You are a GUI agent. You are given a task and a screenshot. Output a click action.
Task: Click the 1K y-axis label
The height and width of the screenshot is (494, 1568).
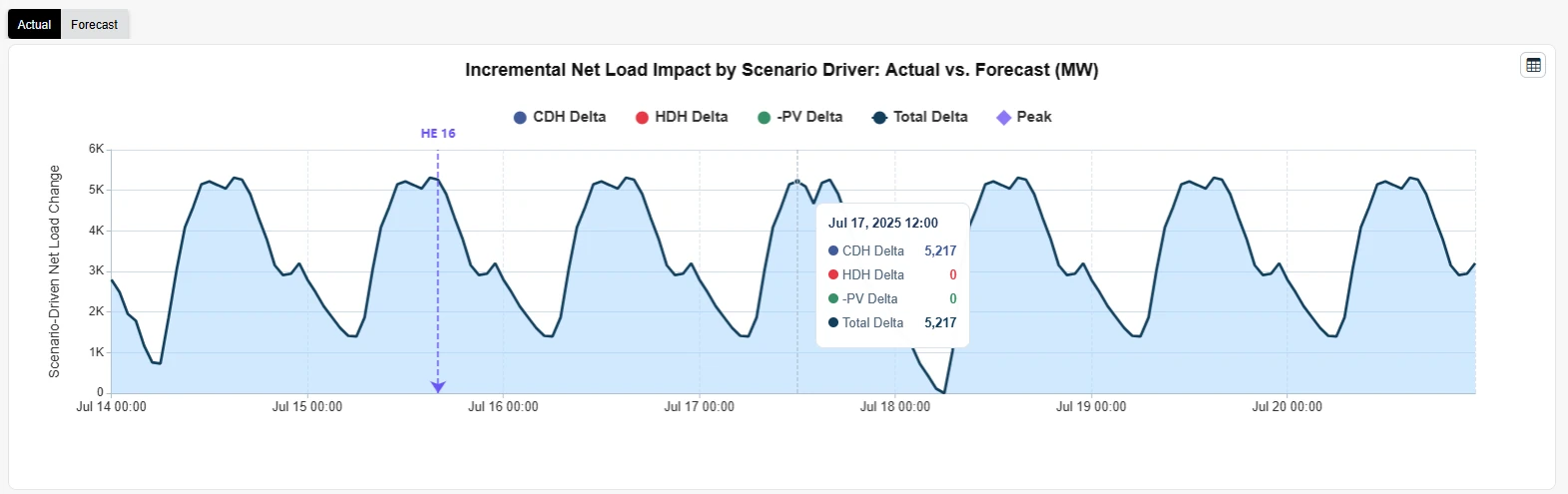click(x=96, y=352)
